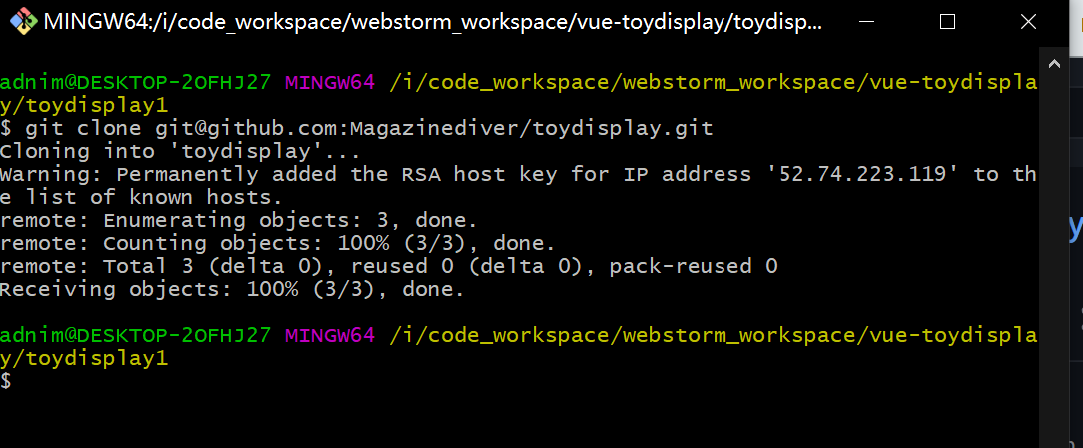
Task: Click the Magazinediver/toydisplay.git repository text
Action: 531,128
